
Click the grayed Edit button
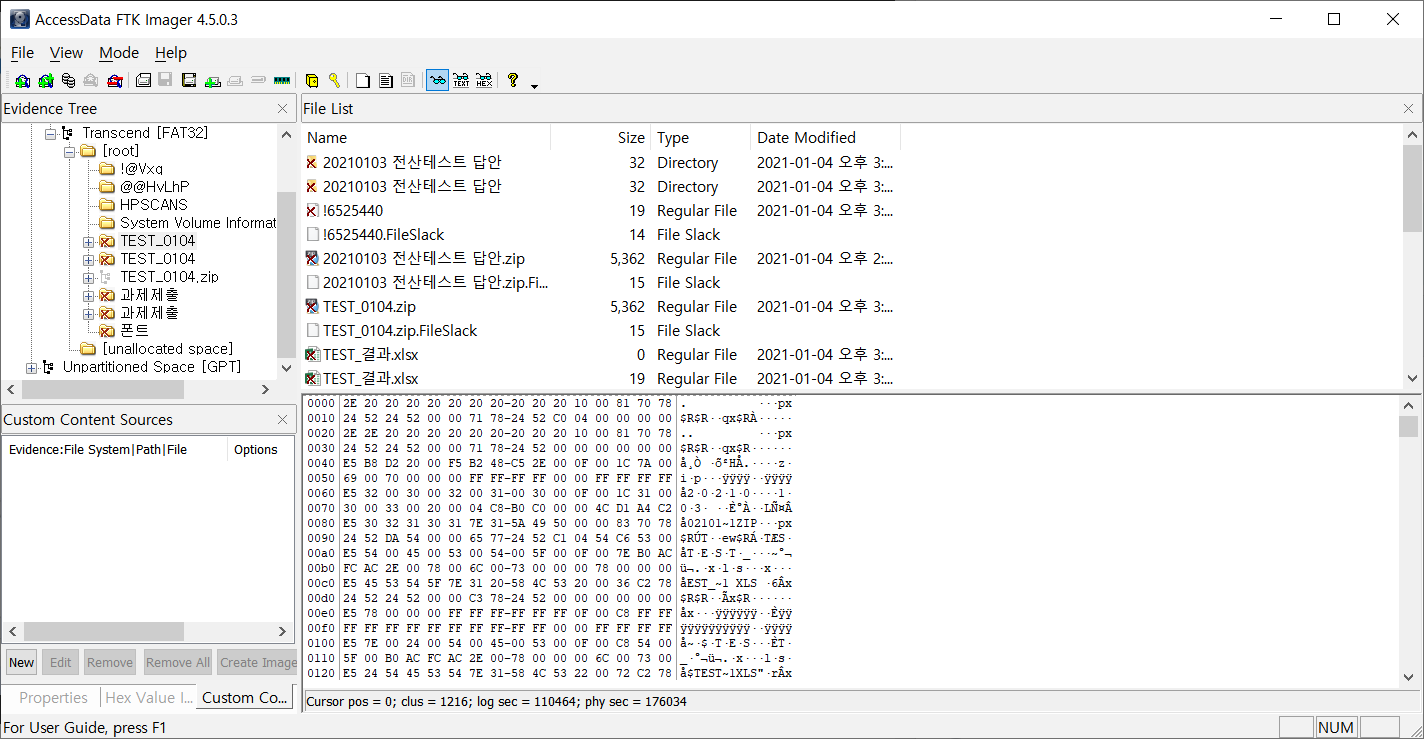[x=61, y=662]
